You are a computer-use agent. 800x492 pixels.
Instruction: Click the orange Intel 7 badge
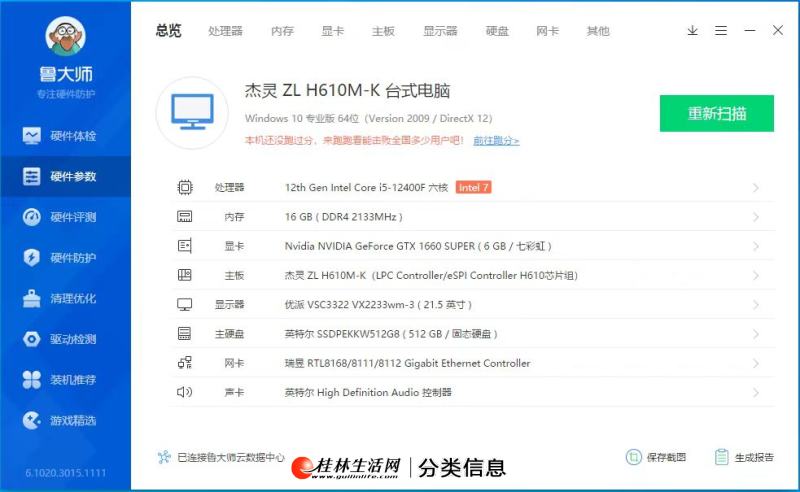[473, 187]
